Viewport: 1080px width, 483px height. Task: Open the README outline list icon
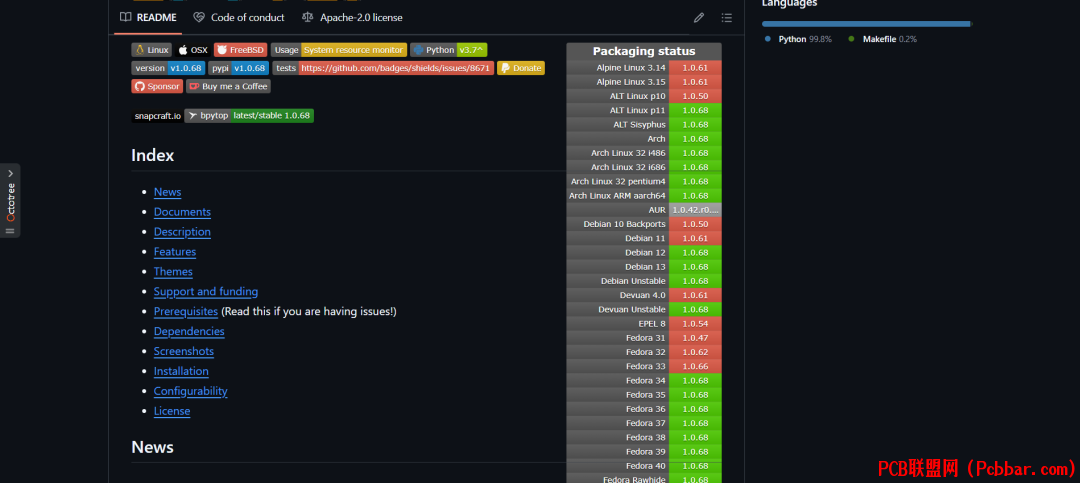coord(726,18)
